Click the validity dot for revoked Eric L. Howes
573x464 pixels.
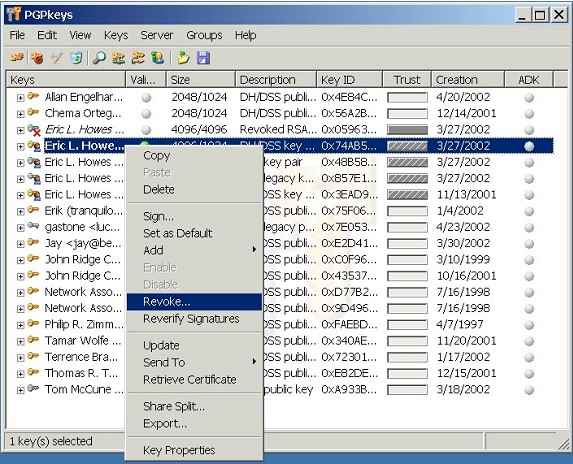point(146,130)
